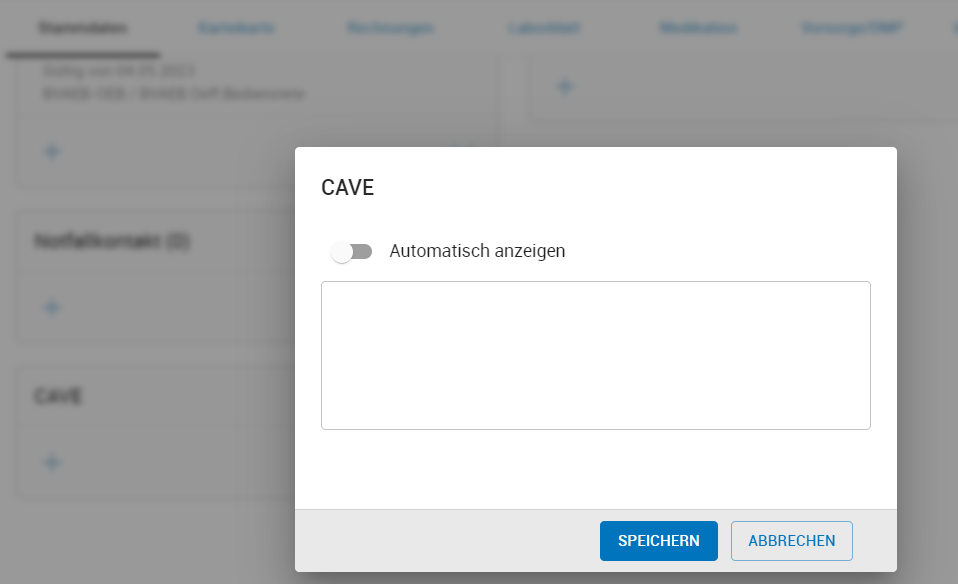Add a CAVE entry using the plus icon
Image resolution: width=958 pixels, height=584 pixels.
(x=51, y=462)
